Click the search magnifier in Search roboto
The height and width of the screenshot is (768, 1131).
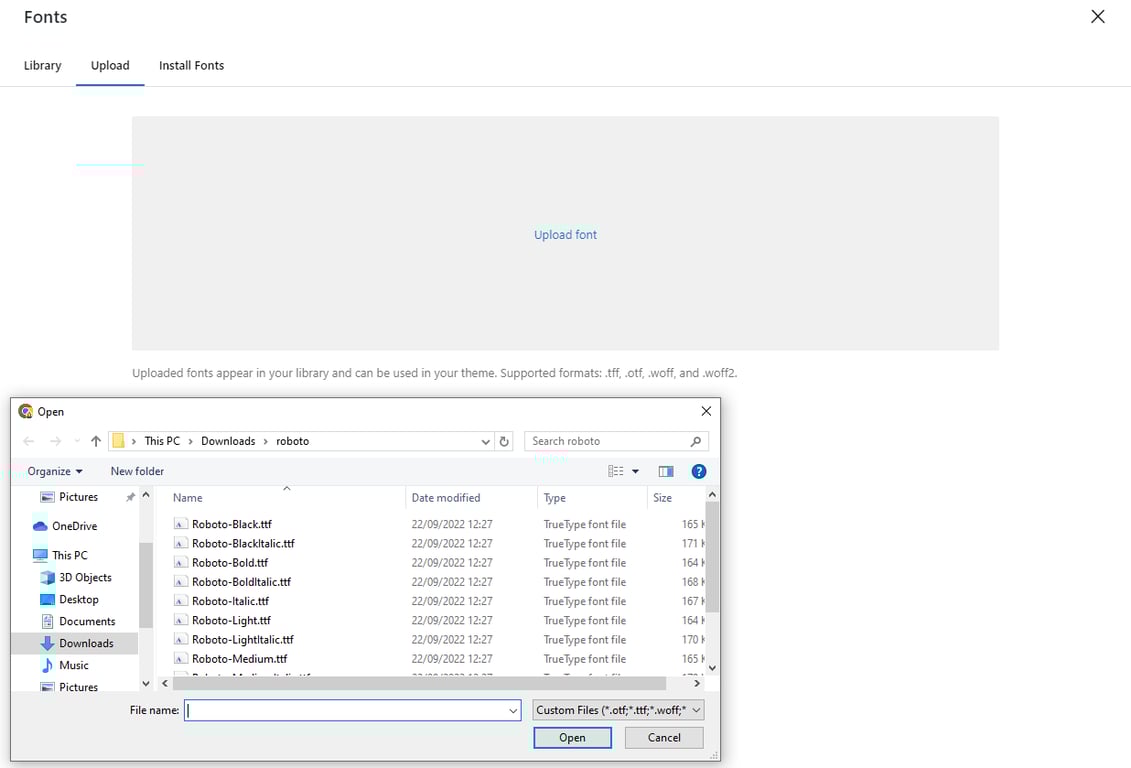(x=695, y=441)
